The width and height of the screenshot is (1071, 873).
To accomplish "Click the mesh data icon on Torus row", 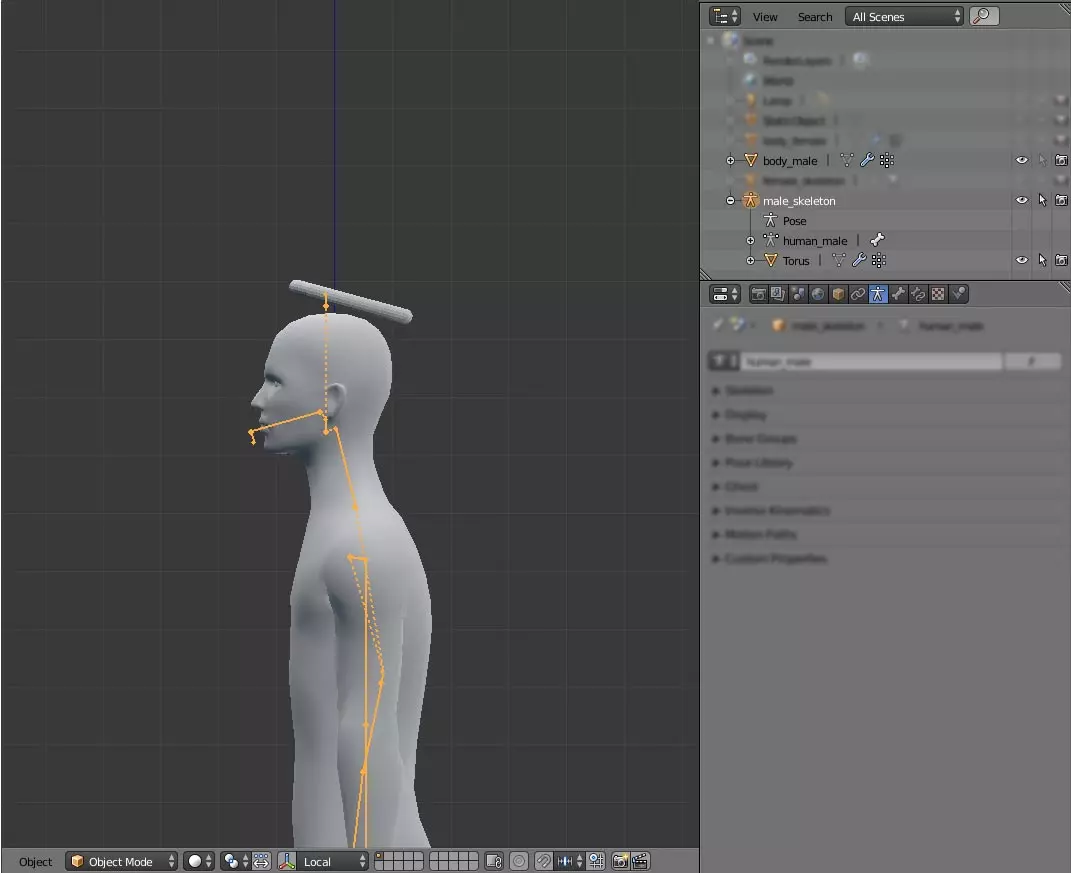I will [839, 260].
